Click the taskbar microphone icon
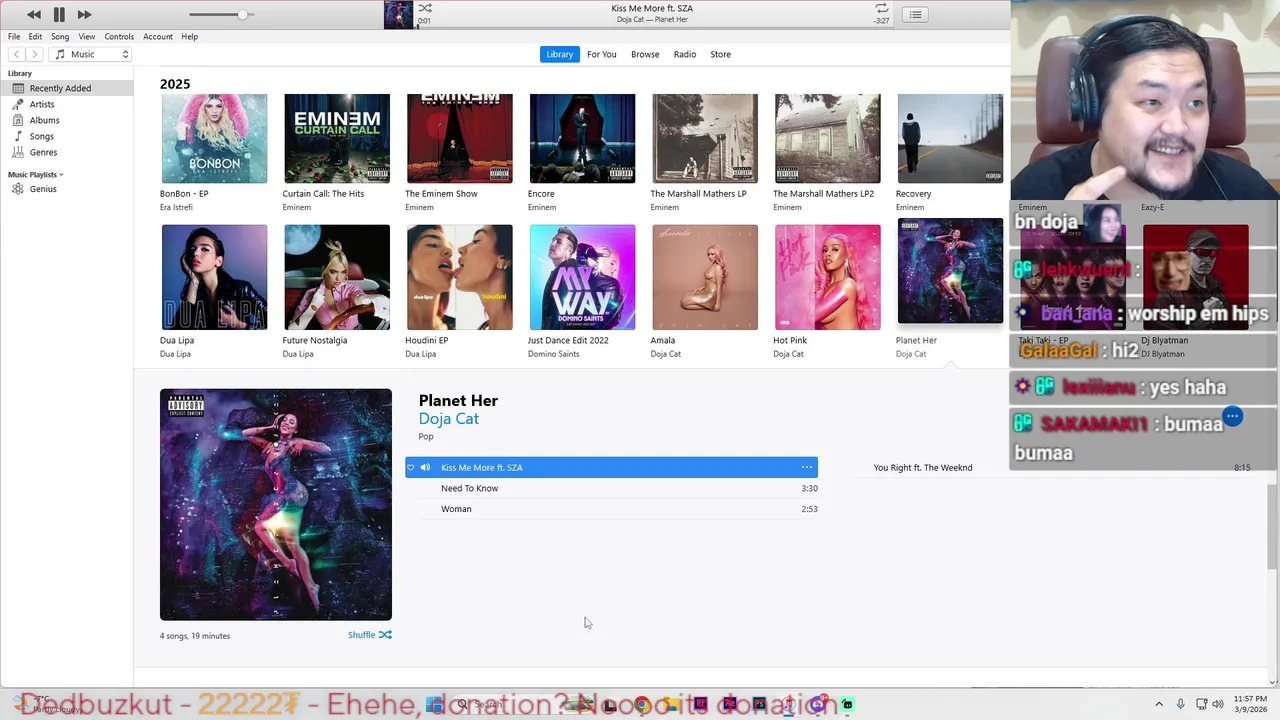 [1180, 704]
